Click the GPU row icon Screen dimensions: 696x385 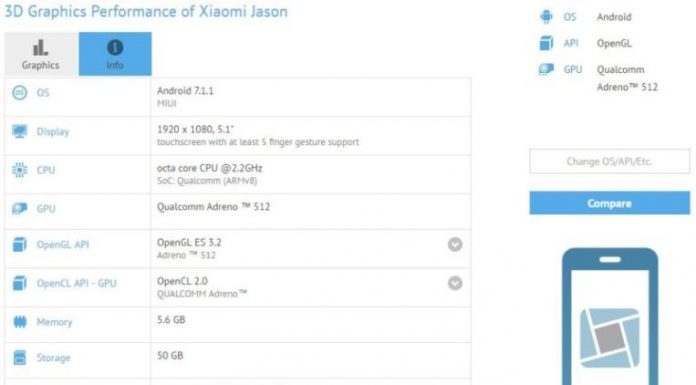[20, 208]
